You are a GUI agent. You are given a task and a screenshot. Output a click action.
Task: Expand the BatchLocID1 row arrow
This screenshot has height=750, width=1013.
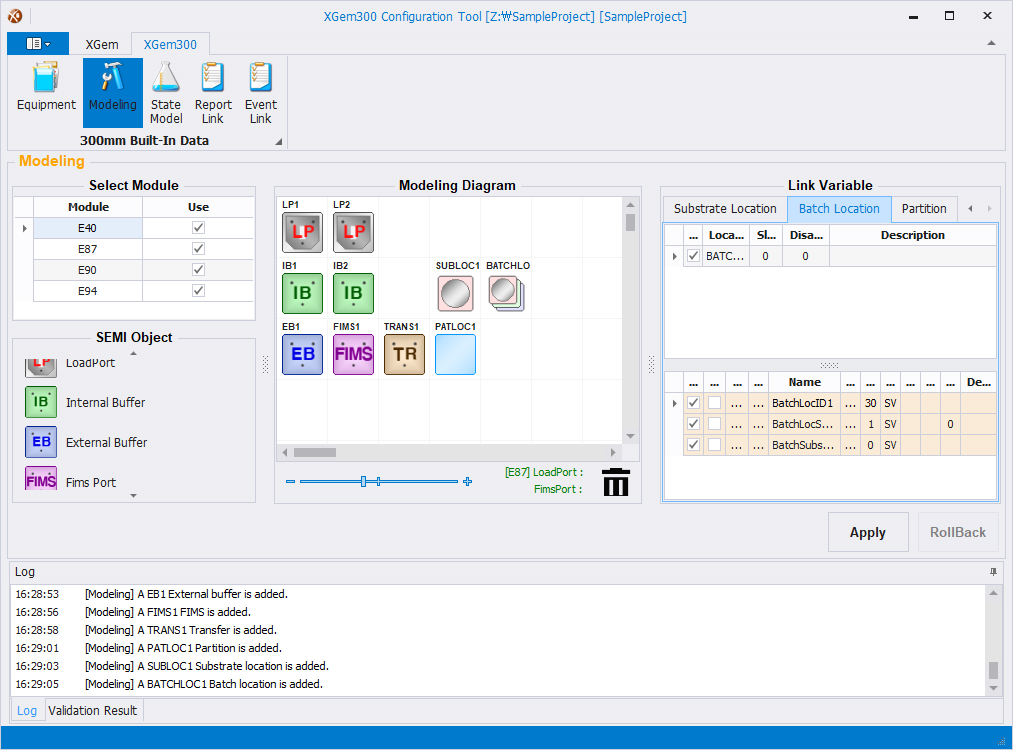pyautogui.click(x=674, y=403)
